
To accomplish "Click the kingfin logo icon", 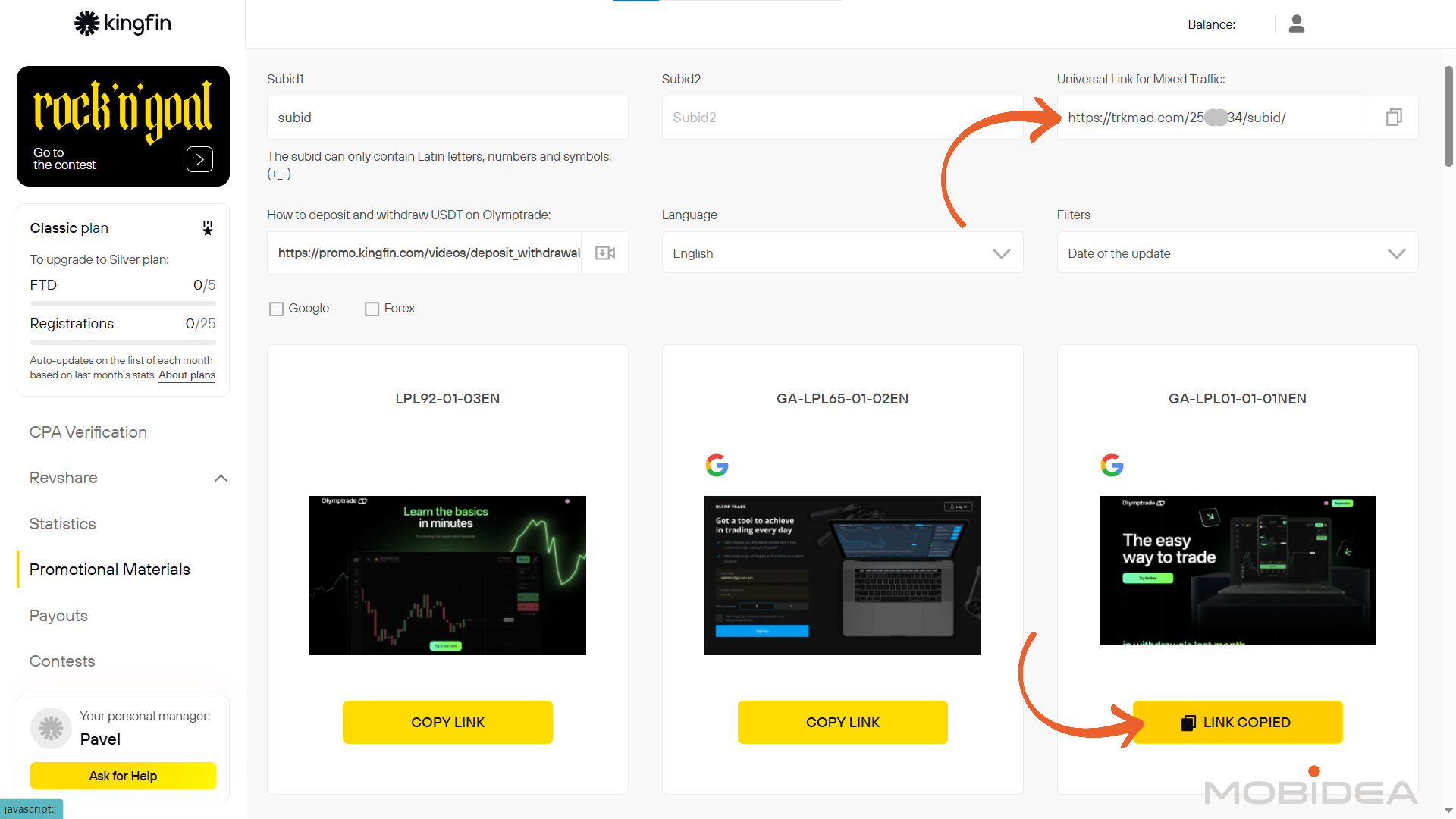I will pyautogui.click(x=86, y=23).
